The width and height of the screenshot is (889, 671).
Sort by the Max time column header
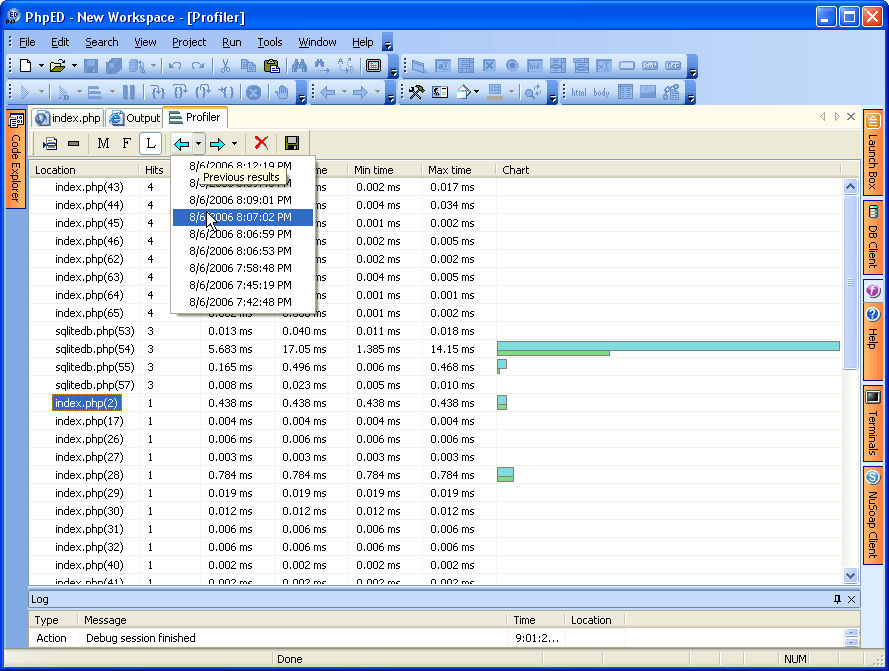click(450, 170)
